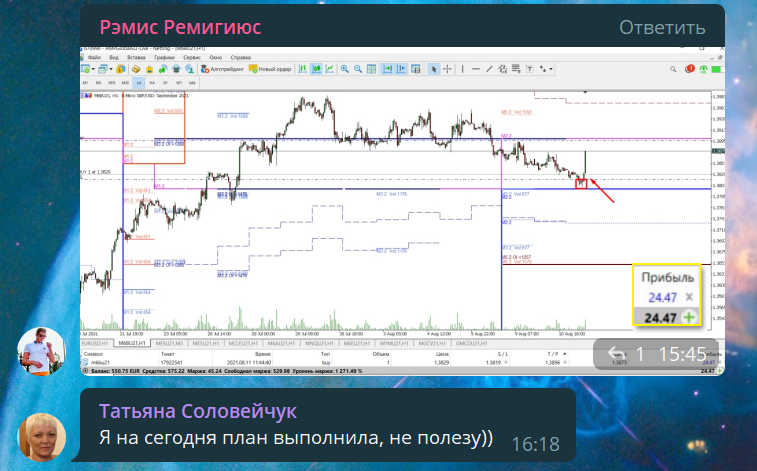
Task: Select the cursor arrow tool
Action: [x=434, y=69]
